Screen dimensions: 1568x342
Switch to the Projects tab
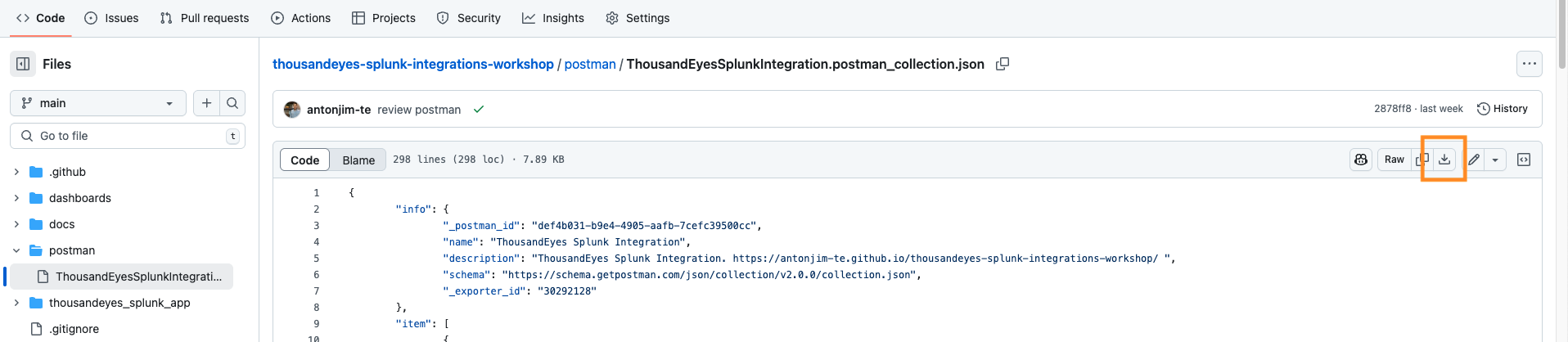[x=384, y=18]
